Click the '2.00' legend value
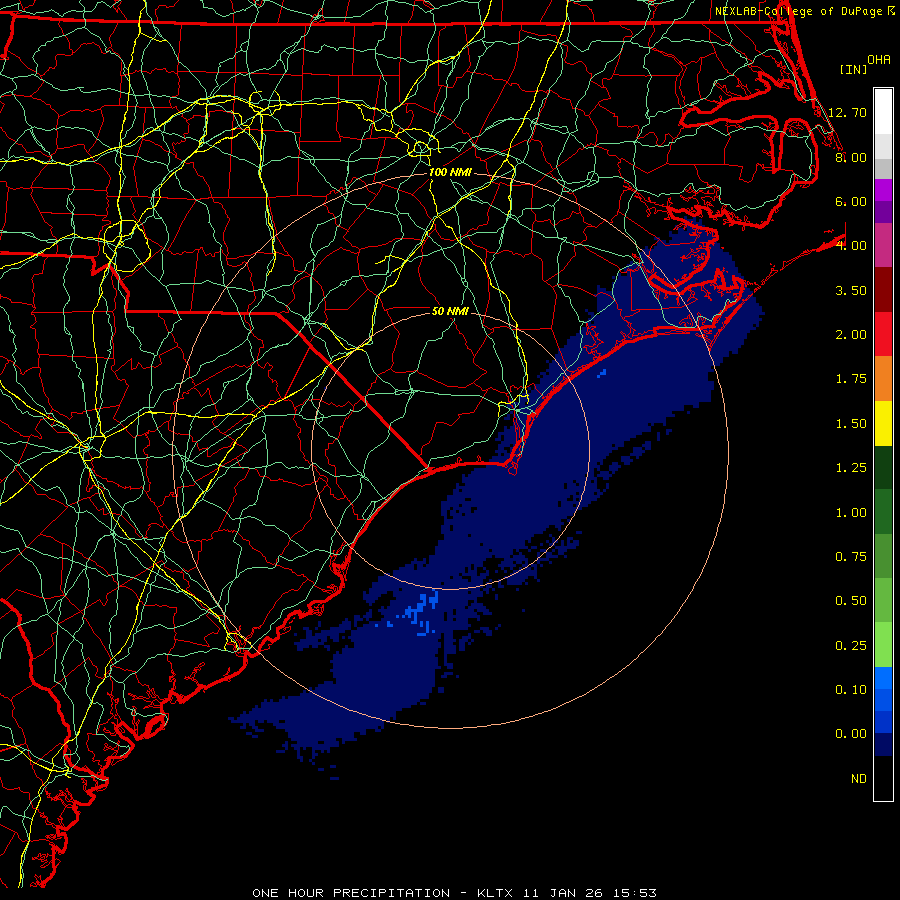900x900 pixels. 851,335
